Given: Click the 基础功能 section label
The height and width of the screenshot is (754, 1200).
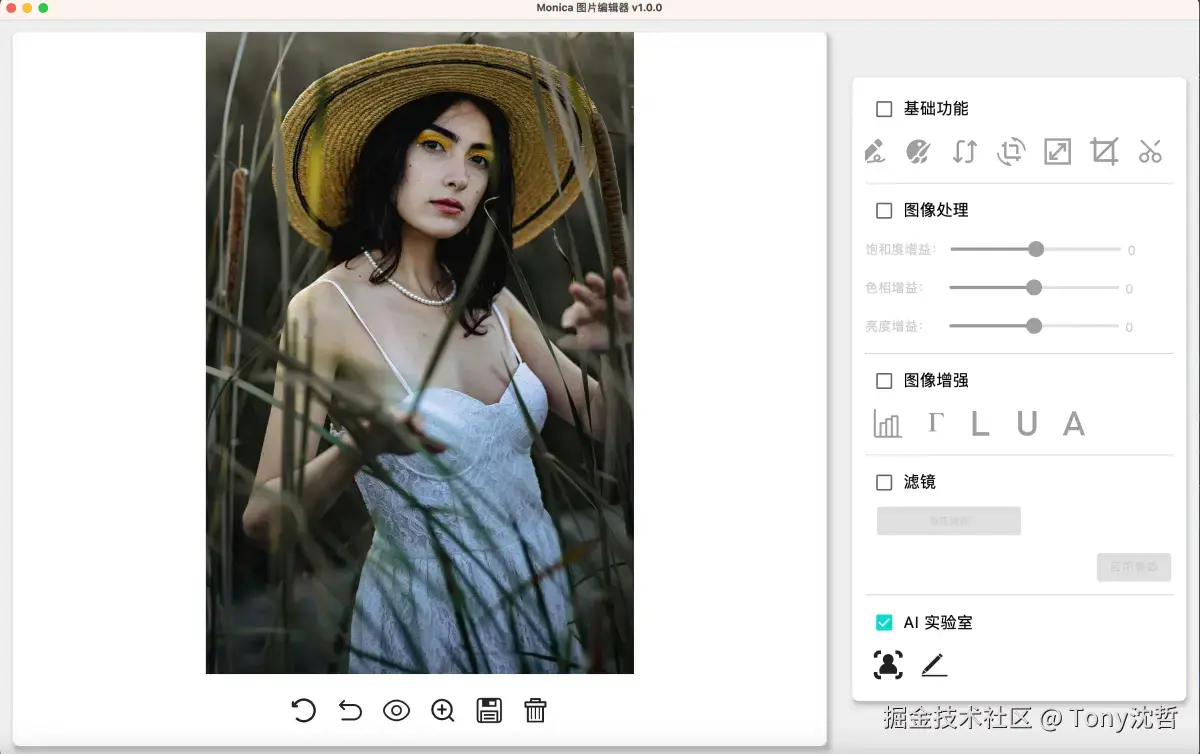Looking at the screenshot, I should [936, 109].
